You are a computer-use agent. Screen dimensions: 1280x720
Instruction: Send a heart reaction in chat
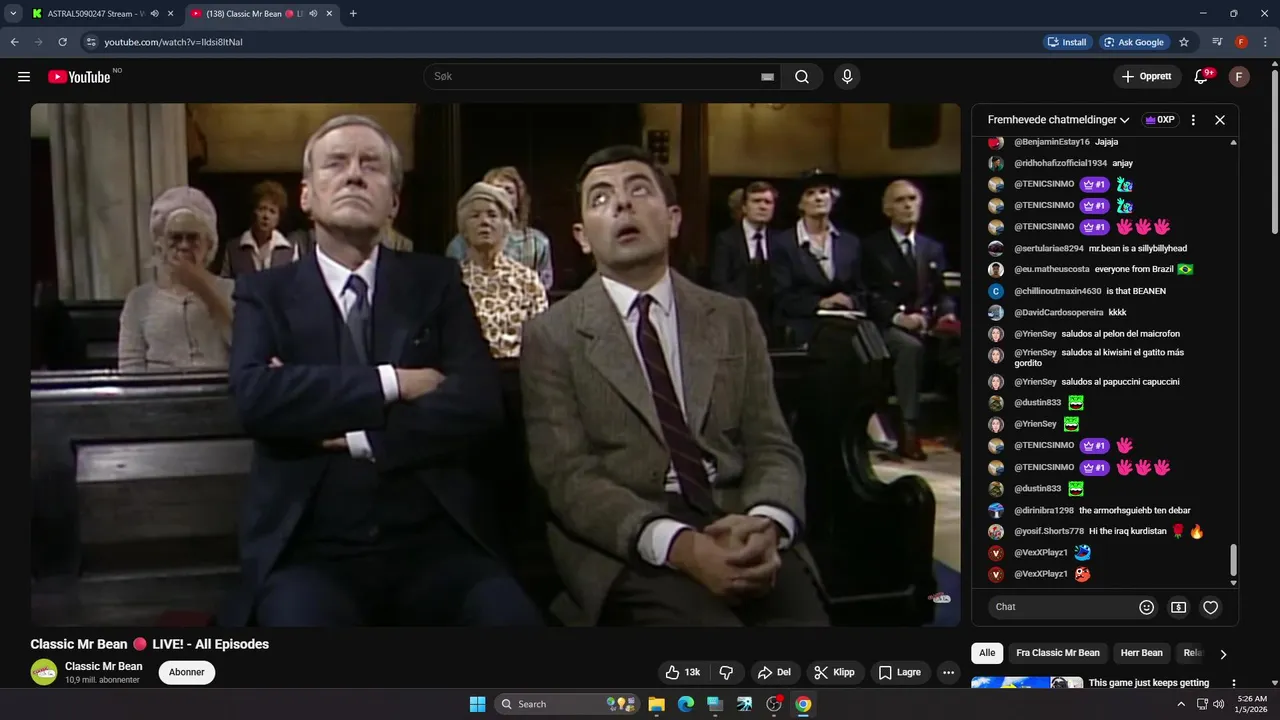[x=1211, y=607]
